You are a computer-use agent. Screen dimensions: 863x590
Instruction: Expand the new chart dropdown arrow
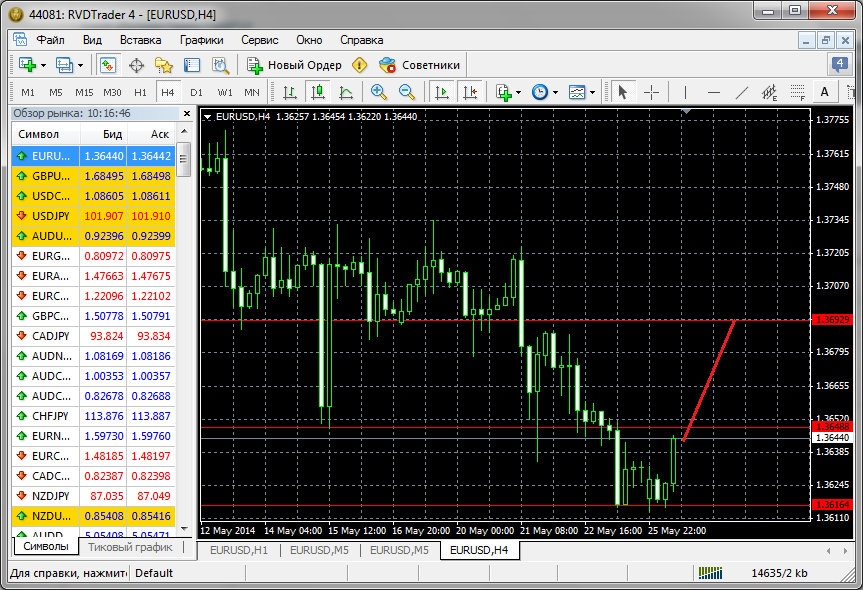(43, 65)
